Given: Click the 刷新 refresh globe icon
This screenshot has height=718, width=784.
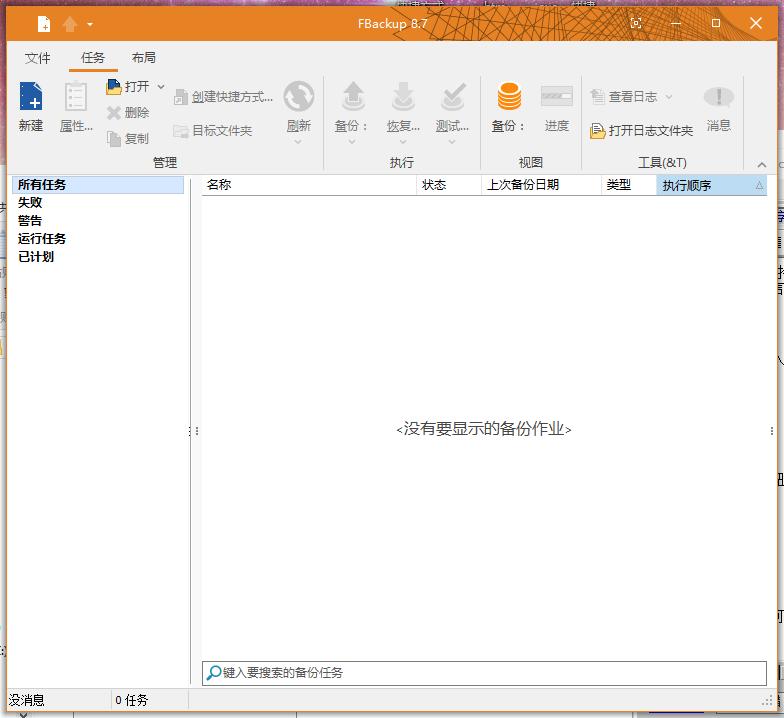Looking at the screenshot, I should [298, 96].
